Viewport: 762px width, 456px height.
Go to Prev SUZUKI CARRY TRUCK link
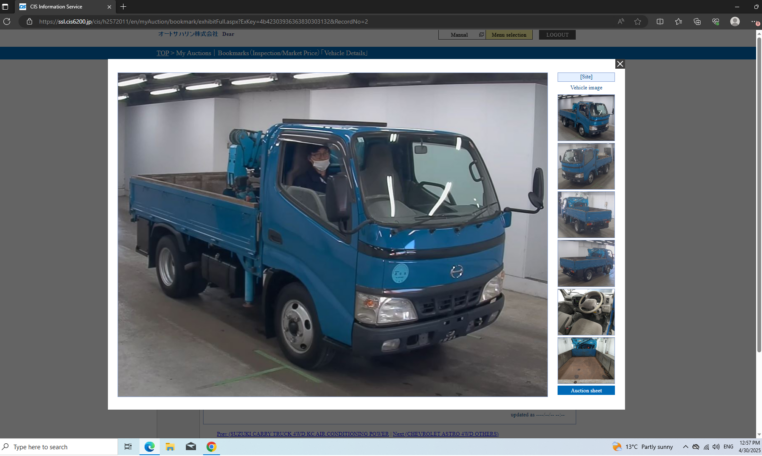coord(303,434)
